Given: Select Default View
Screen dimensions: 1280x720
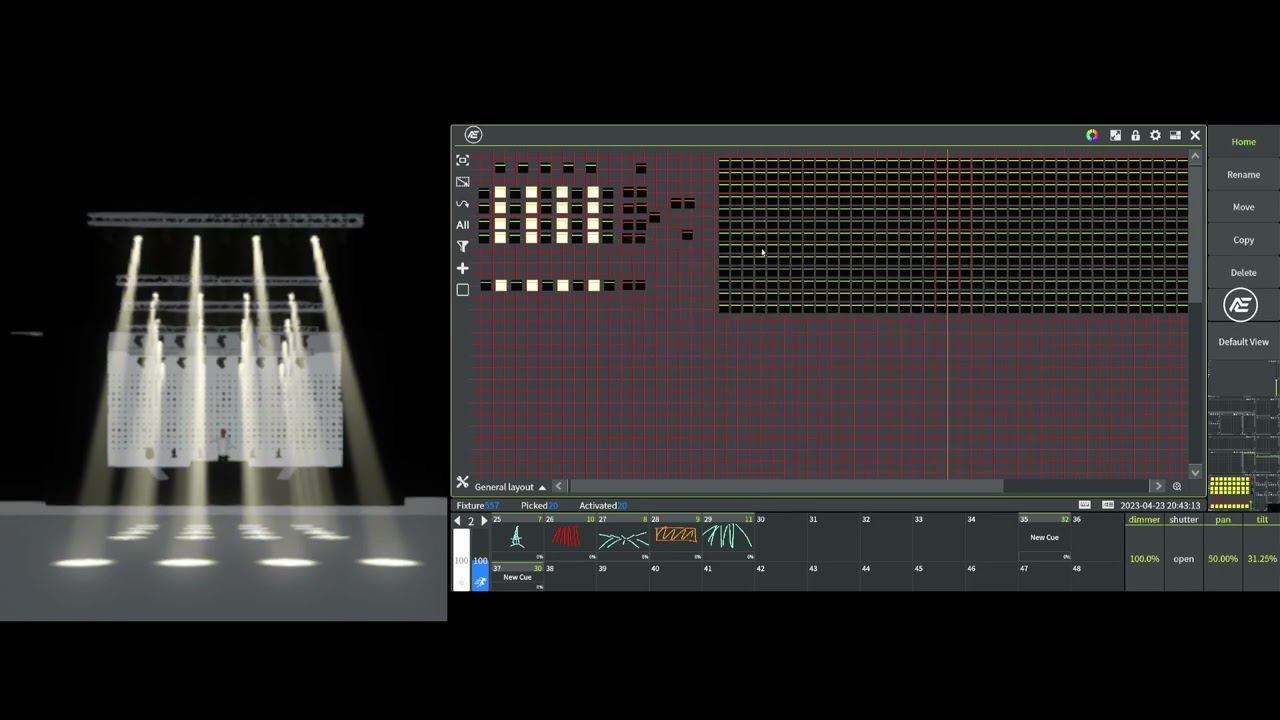Looking at the screenshot, I should click(x=1244, y=342).
